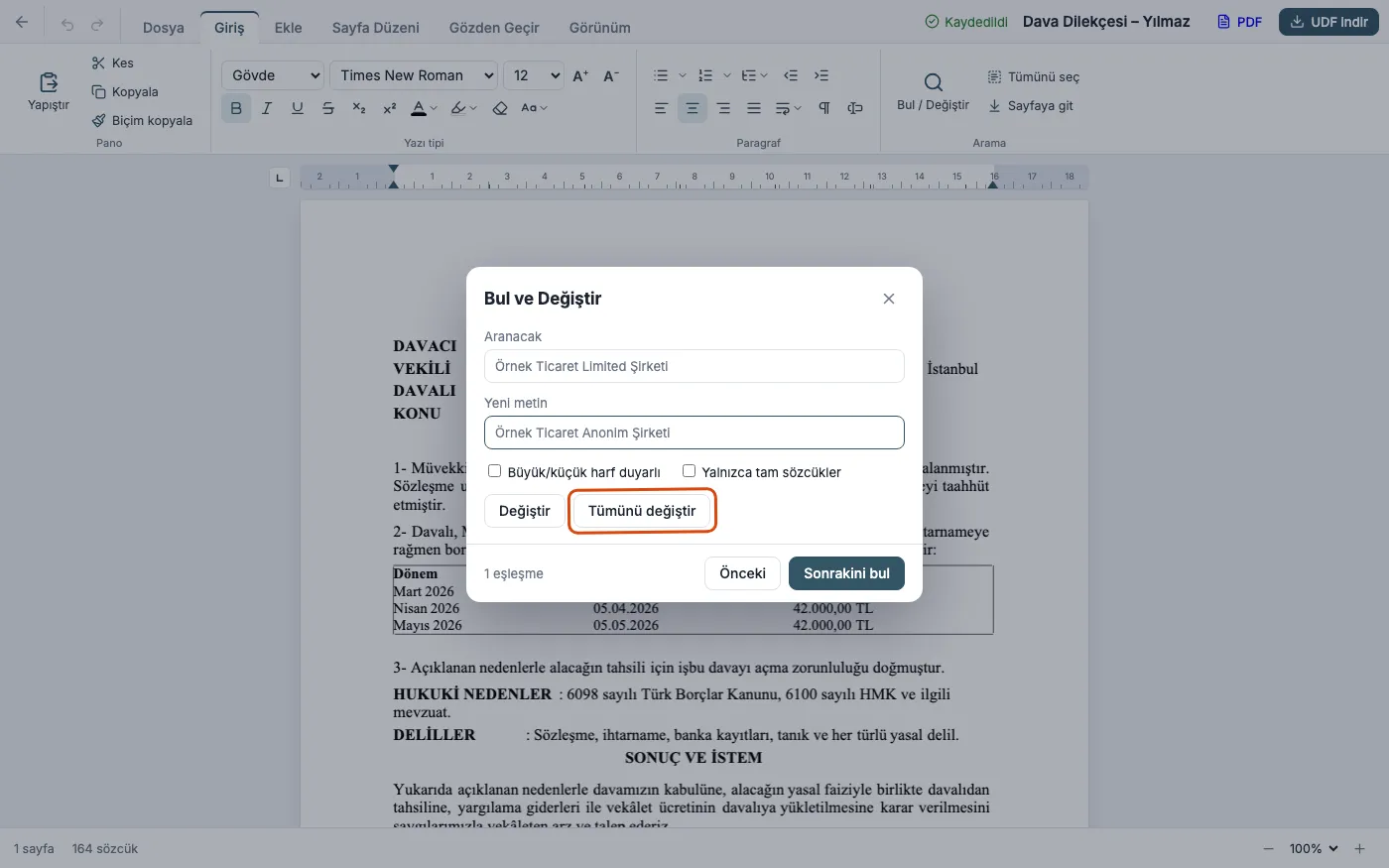1389x868 pixels.
Task: Enable Yalnızca tam sözcükler checkbox
Action: pyautogui.click(x=689, y=471)
